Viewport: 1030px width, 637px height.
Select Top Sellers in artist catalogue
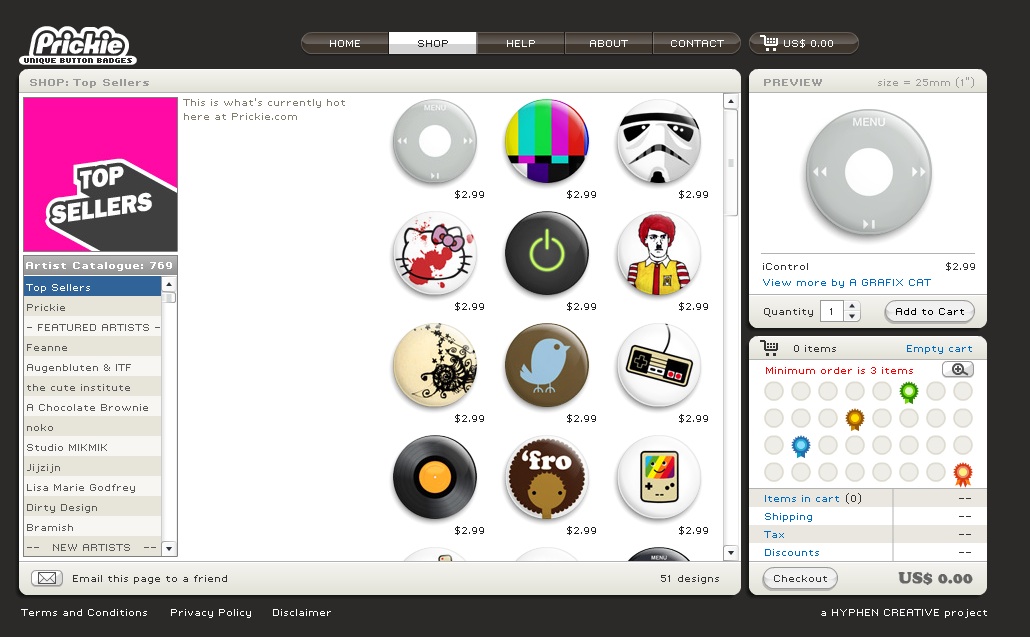click(93, 287)
